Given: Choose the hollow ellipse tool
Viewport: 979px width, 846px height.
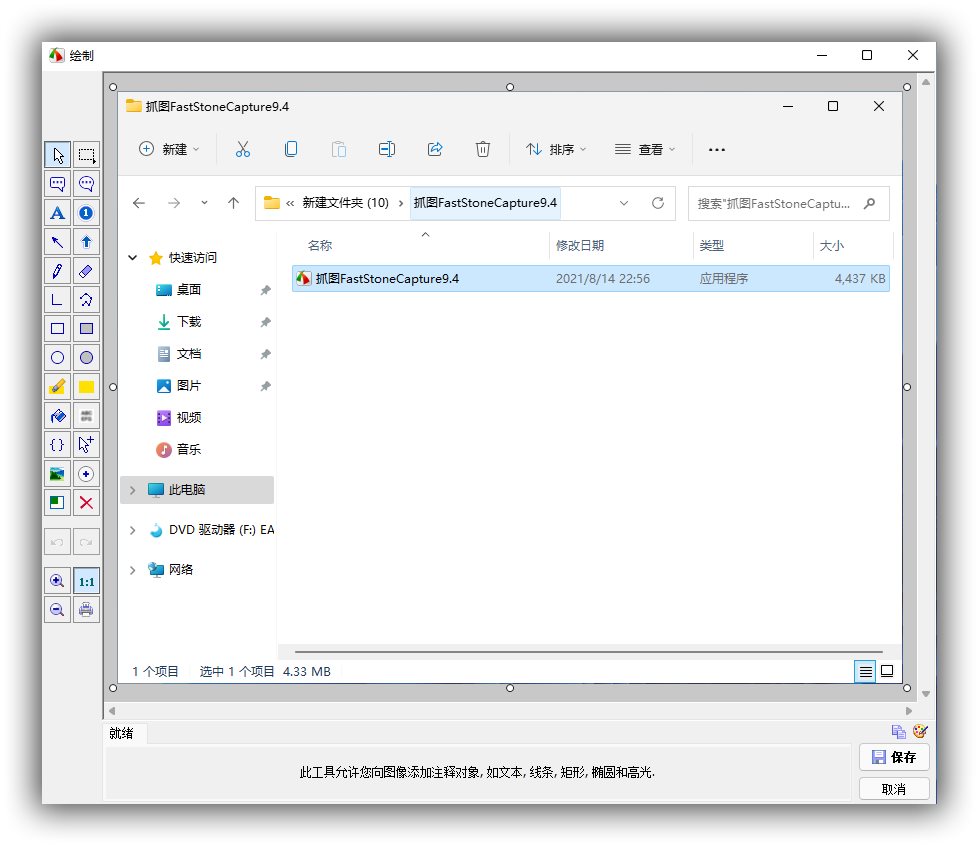Looking at the screenshot, I should (57, 358).
